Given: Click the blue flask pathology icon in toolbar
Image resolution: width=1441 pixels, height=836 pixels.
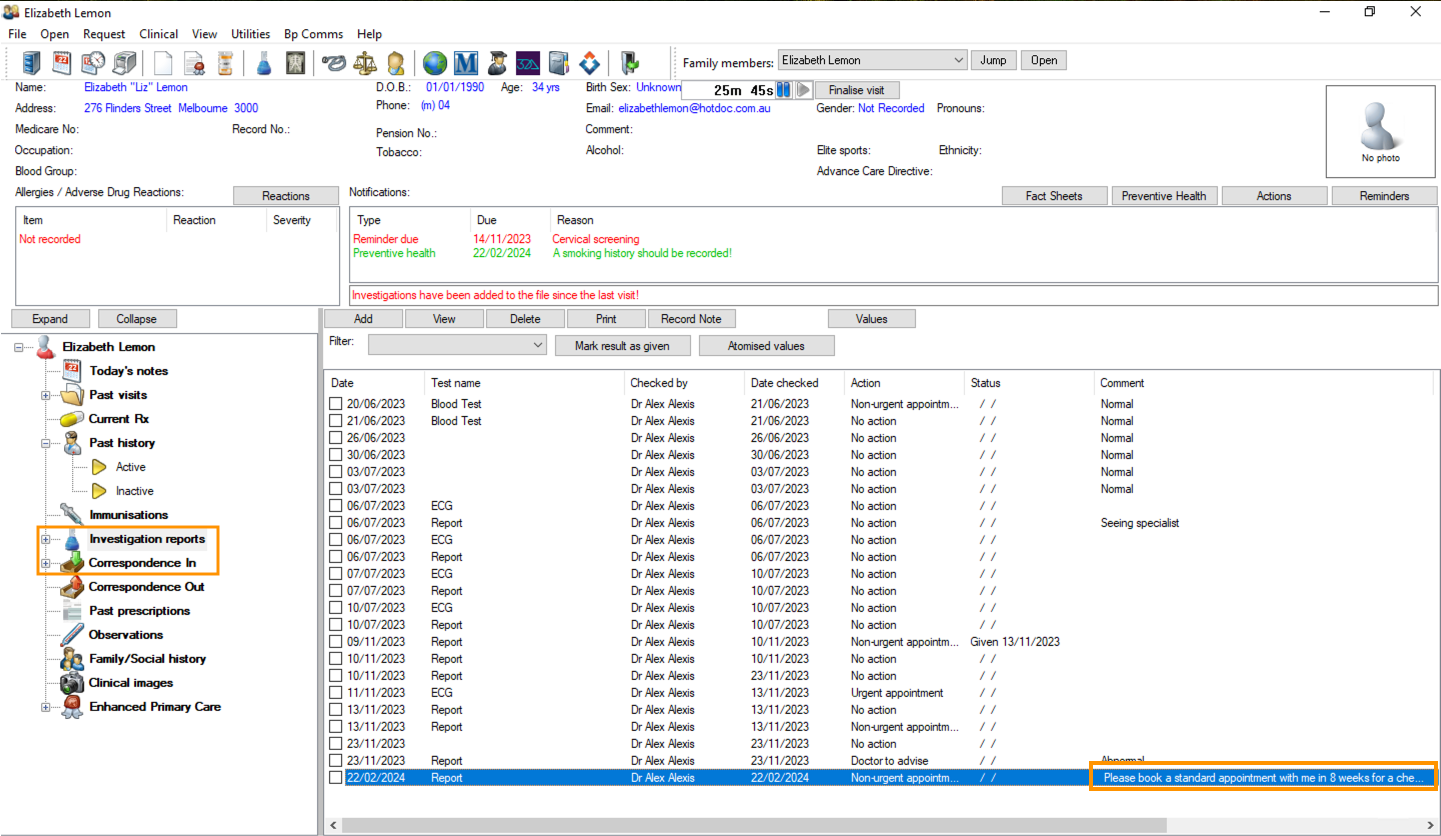Looking at the screenshot, I should (x=264, y=63).
